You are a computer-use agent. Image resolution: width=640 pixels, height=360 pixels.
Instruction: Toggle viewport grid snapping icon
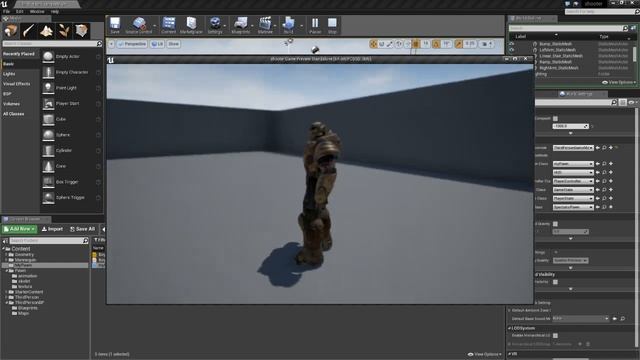pyautogui.click(x=416, y=44)
